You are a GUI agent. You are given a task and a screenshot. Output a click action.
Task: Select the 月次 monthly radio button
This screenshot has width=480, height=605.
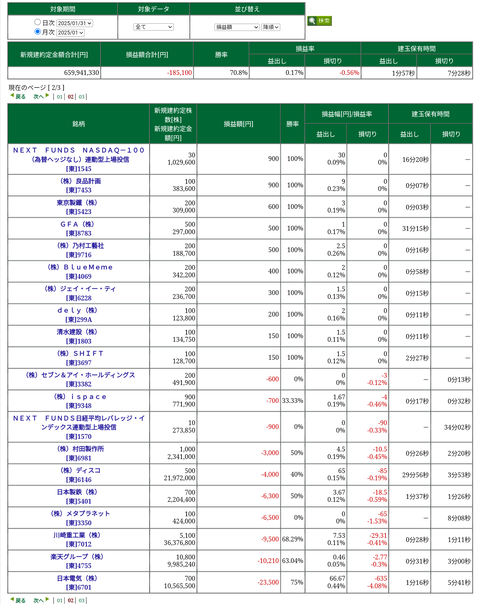(37, 32)
